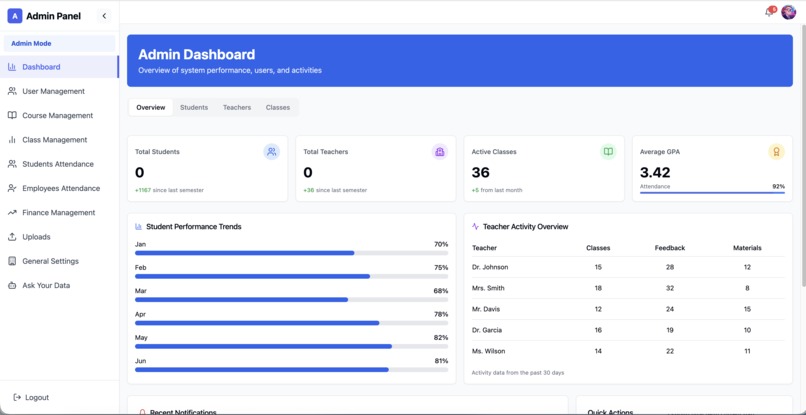The width and height of the screenshot is (806, 415).
Task: Open Dashboard in the sidebar
Action: 59,67
